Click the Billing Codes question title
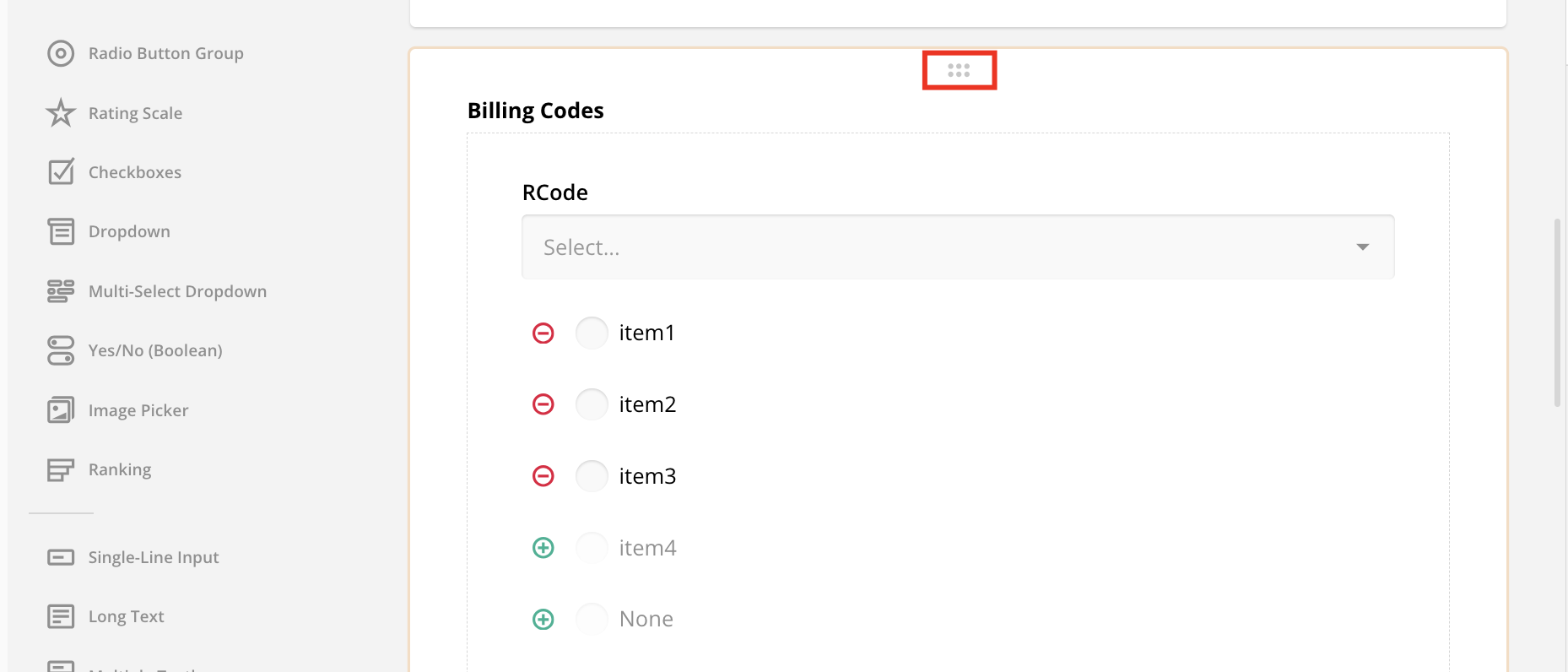The width and height of the screenshot is (1568, 672). 535,110
